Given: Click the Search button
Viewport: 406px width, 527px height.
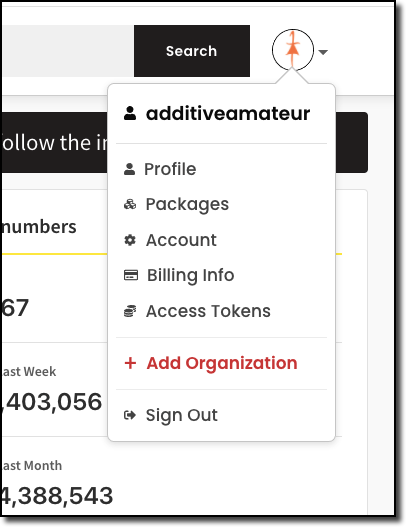Looking at the screenshot, I should coord(192,51).
